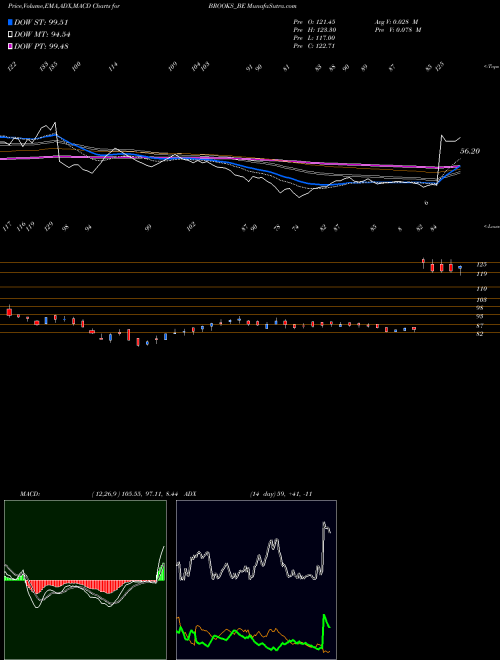Click the MACD: panel label

[30, 494]
